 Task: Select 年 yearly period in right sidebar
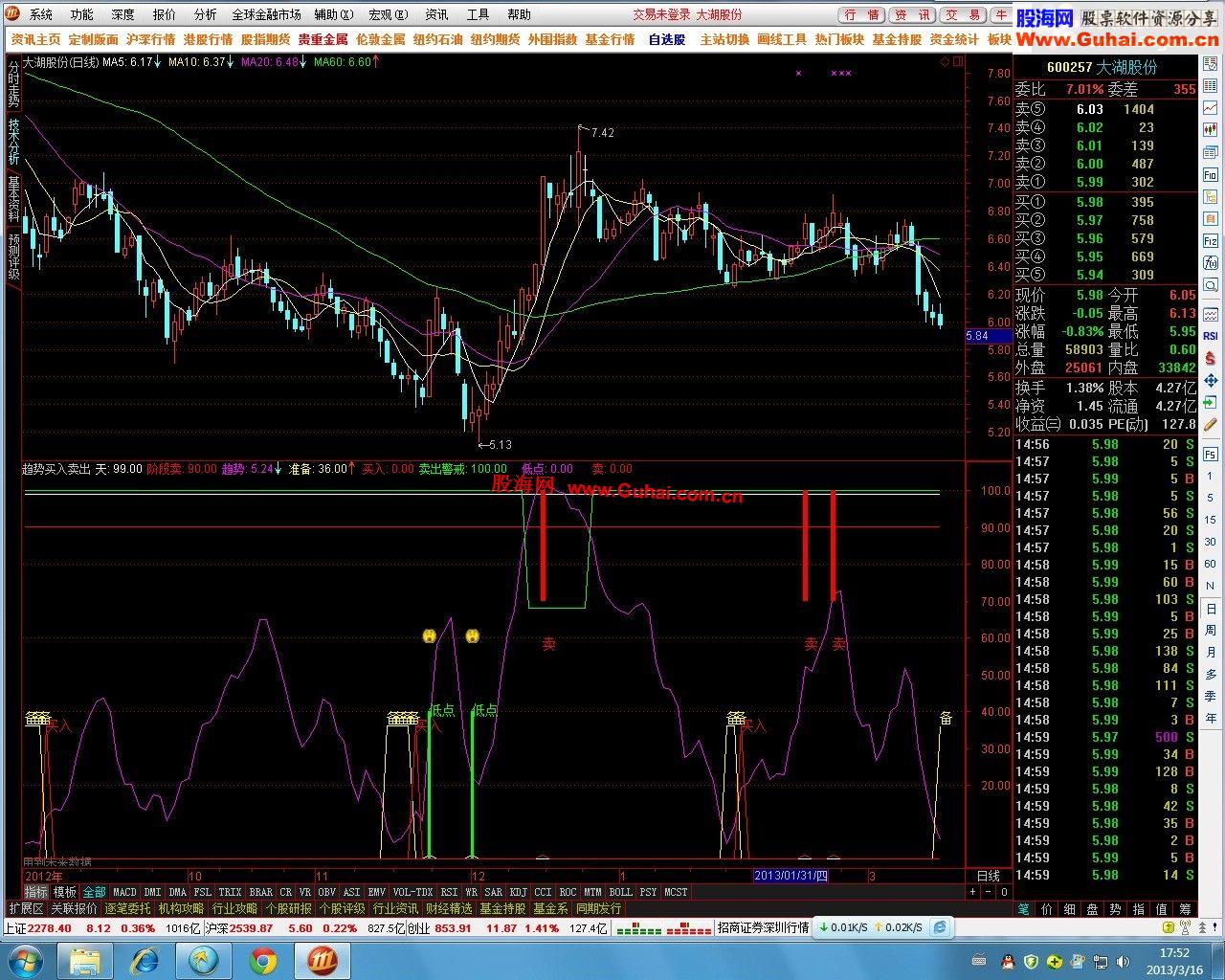click(x=1211, y=719)
